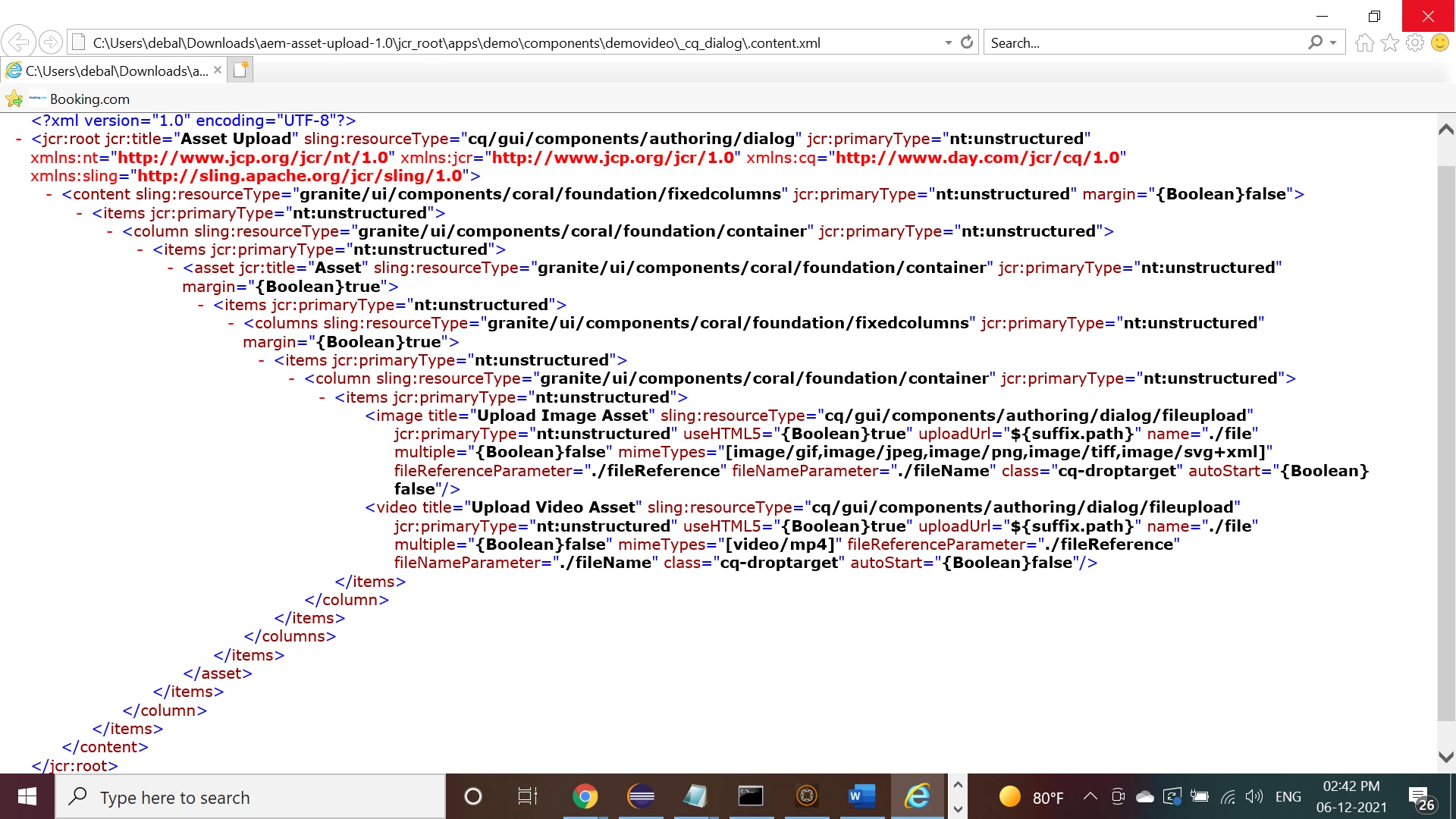The image size is (1456, 819).
Task: Open a new tab button
Action: pyautogui.click(x=240, y=70)
